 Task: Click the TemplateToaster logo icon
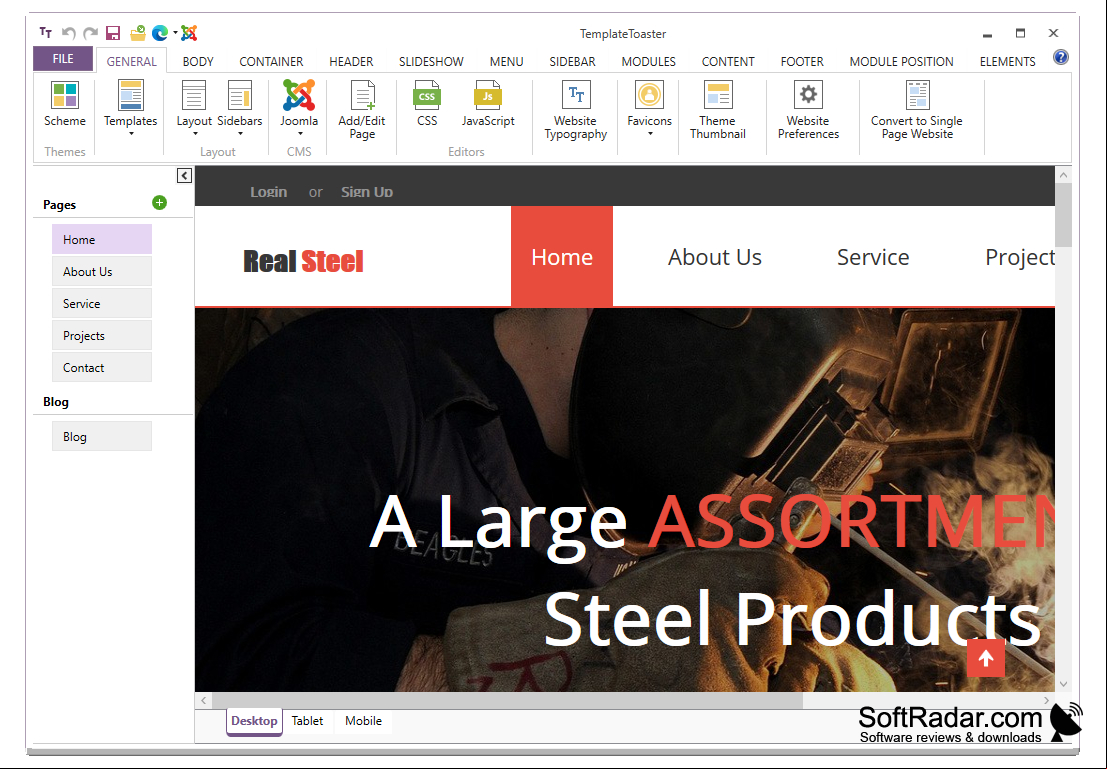tap(46, 32)
